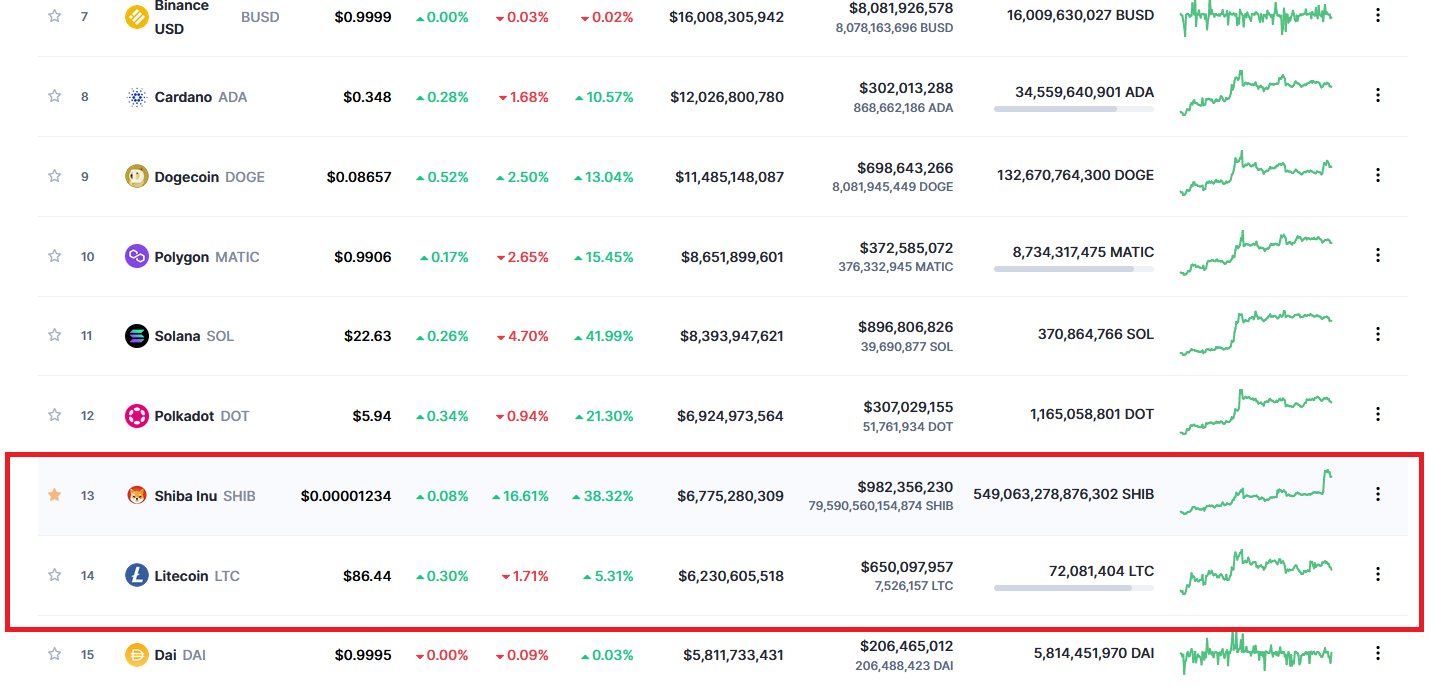Image resolution: width=1436 pixels, height=693 pixels.
Task: Unstar Shiba Inu from the watchlist
Action: tap(55, 495)
